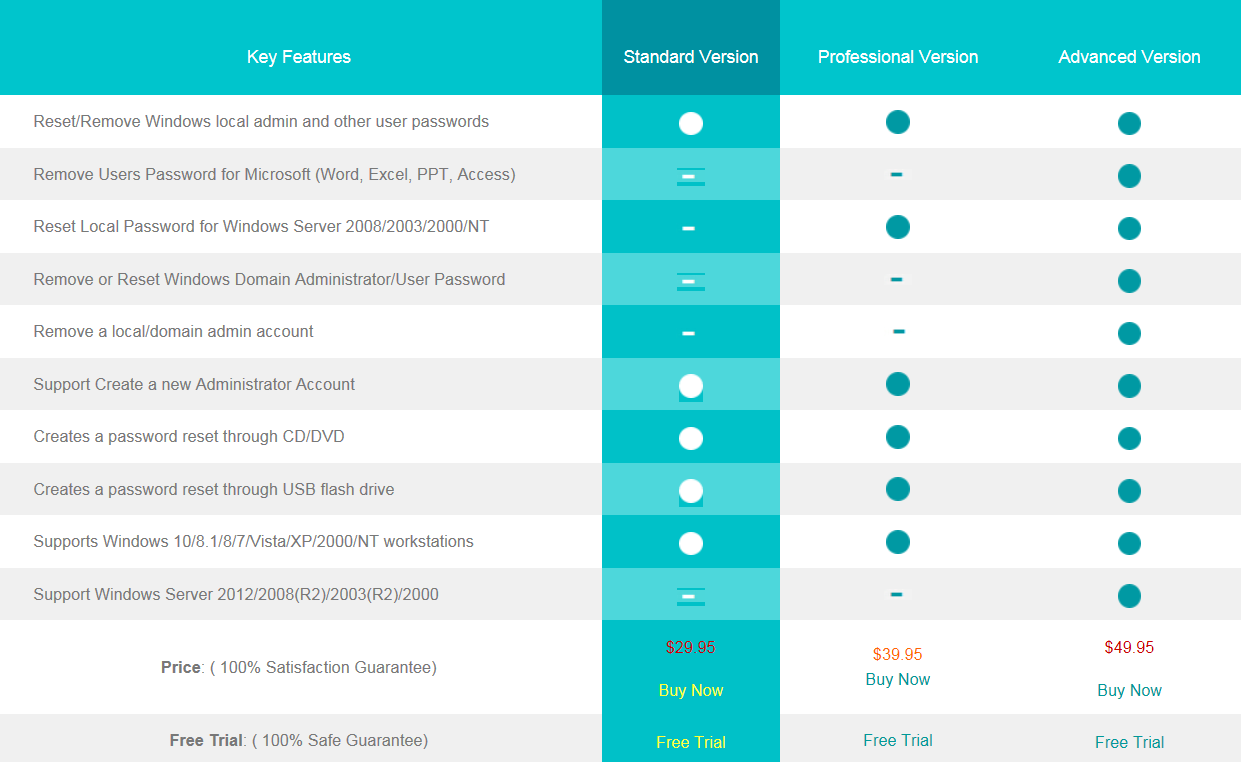Click the Key Features header
Viewport: 1241px width, 762px height.
[x=299, y=57]
